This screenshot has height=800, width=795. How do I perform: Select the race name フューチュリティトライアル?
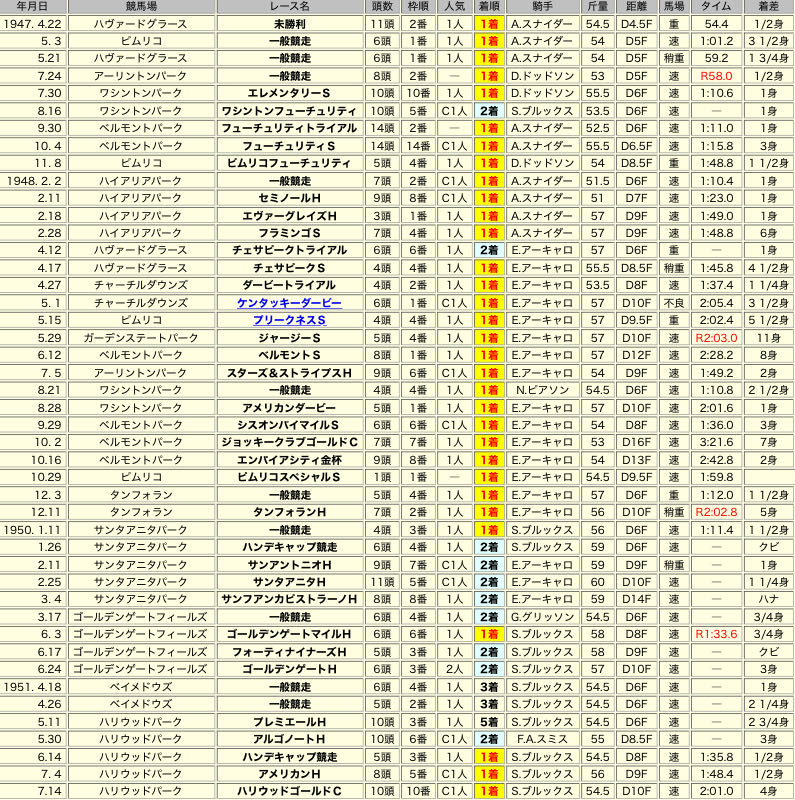[289, 128]
